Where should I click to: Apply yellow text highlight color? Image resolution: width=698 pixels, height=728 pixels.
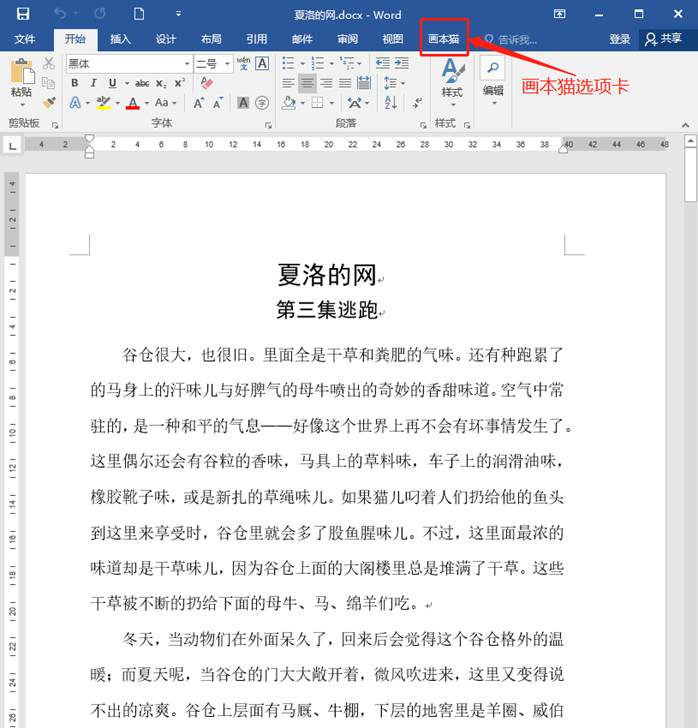pyautogui.click(x=104, y=103)
